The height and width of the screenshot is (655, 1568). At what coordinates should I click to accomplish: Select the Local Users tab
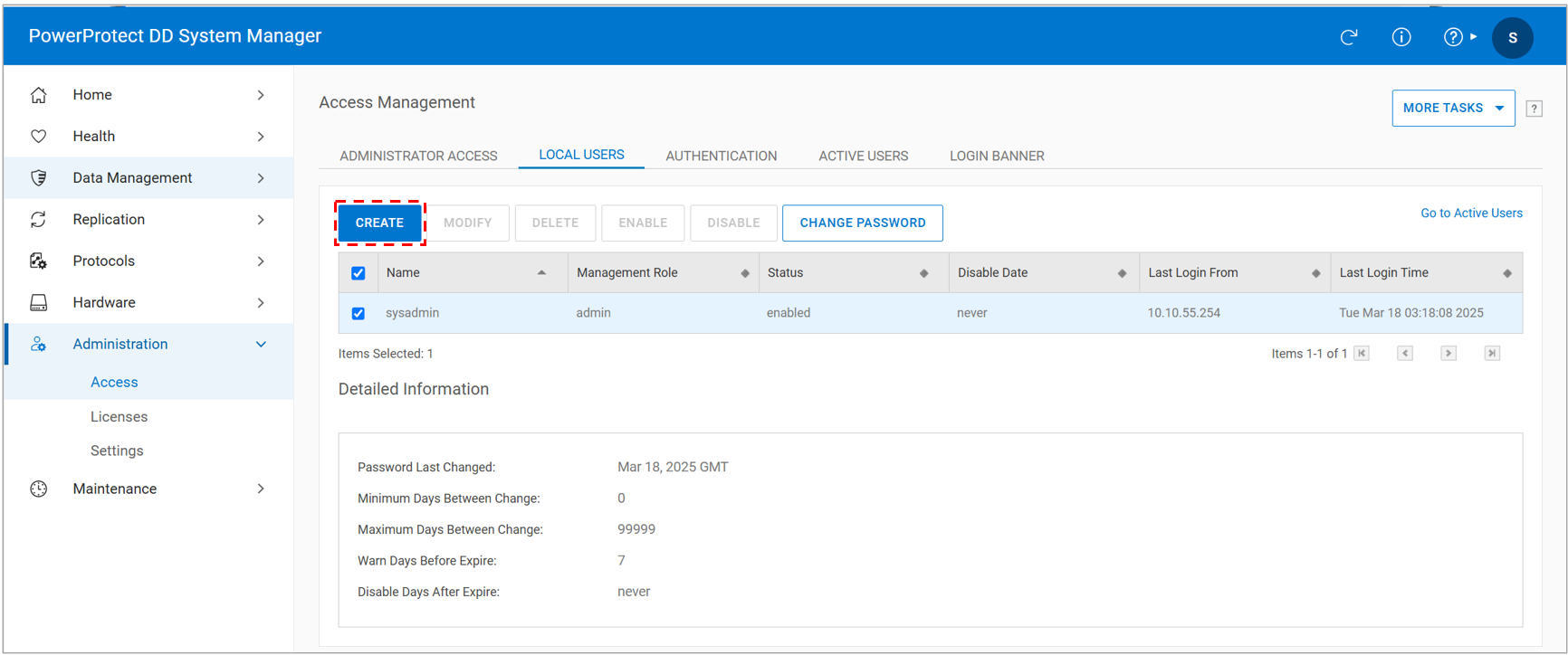tap(581, 155)
